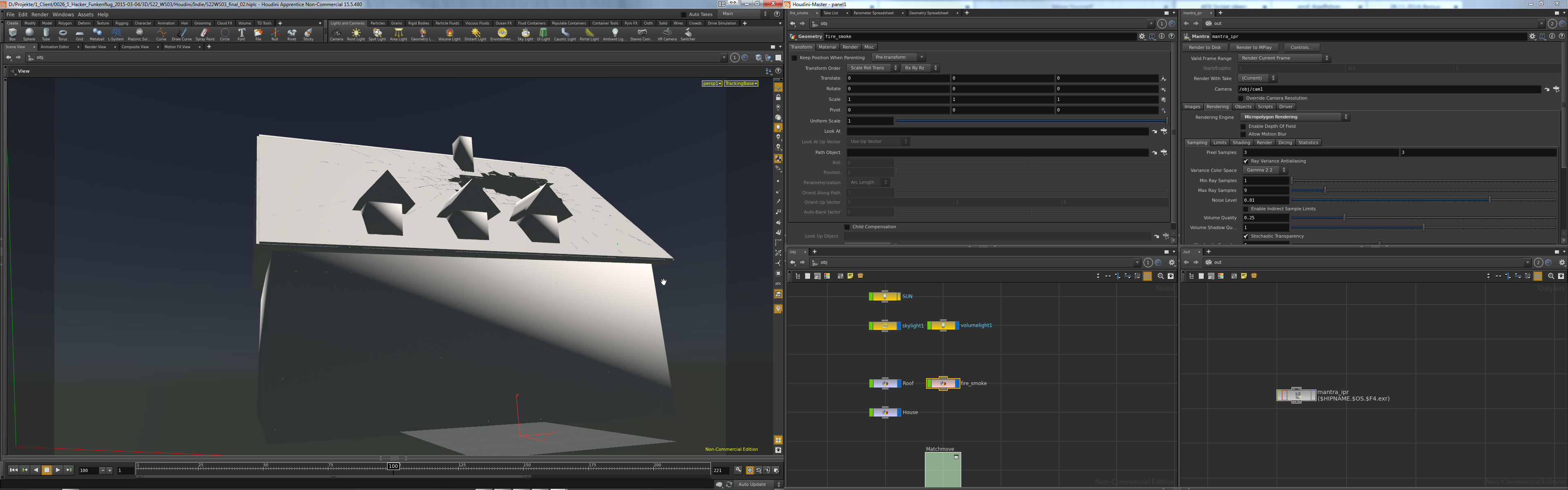Switch to the Render View tab

click(x=95, y=47)
